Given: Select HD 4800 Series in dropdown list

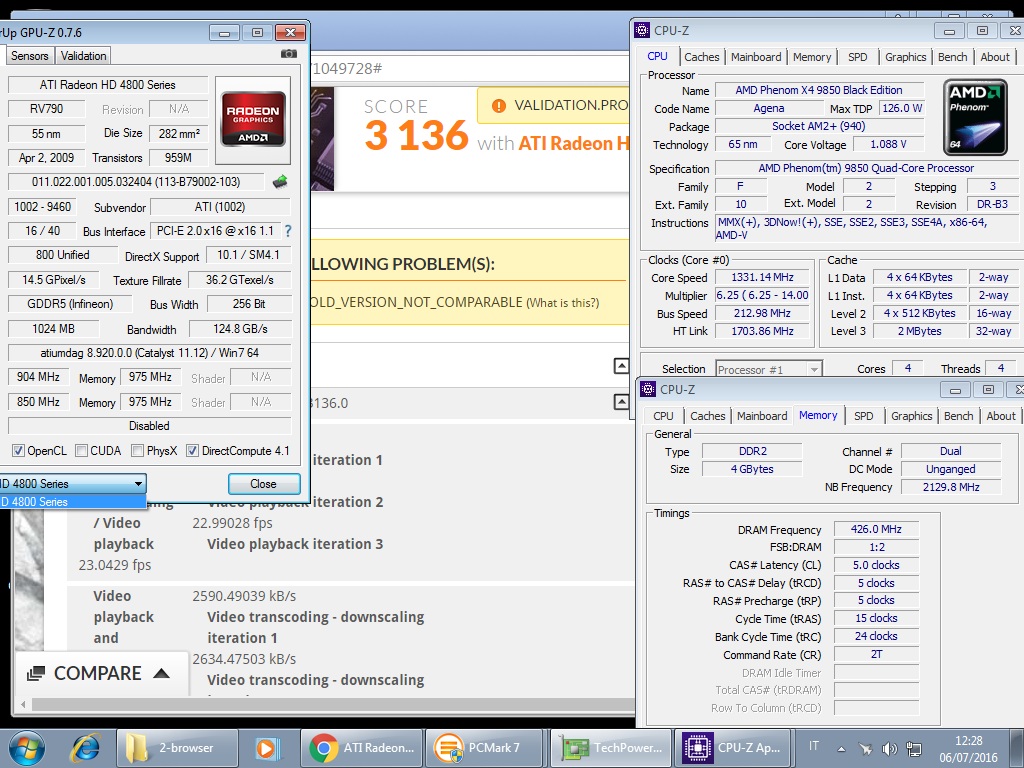Looking at the screenshot, I should [72, 502].
